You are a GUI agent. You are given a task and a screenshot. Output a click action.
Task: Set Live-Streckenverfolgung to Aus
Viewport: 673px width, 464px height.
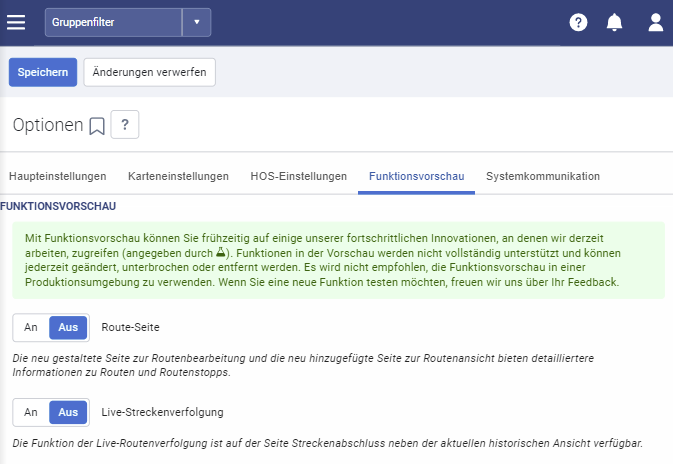tap(68, 412)
